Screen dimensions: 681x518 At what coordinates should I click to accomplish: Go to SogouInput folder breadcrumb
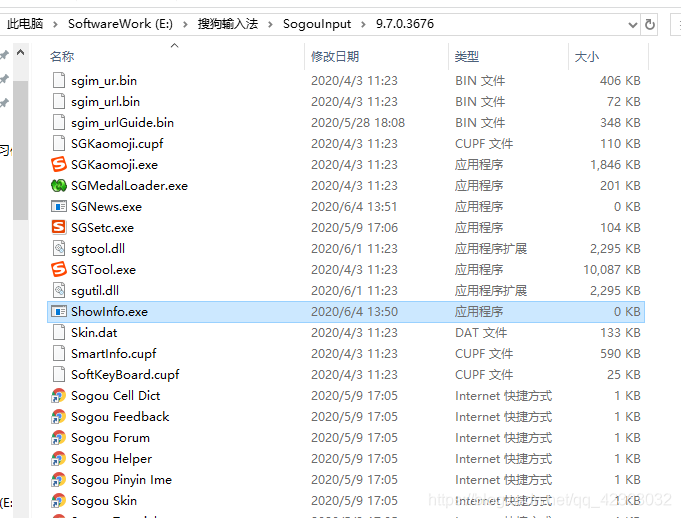(x=317, y=24)
